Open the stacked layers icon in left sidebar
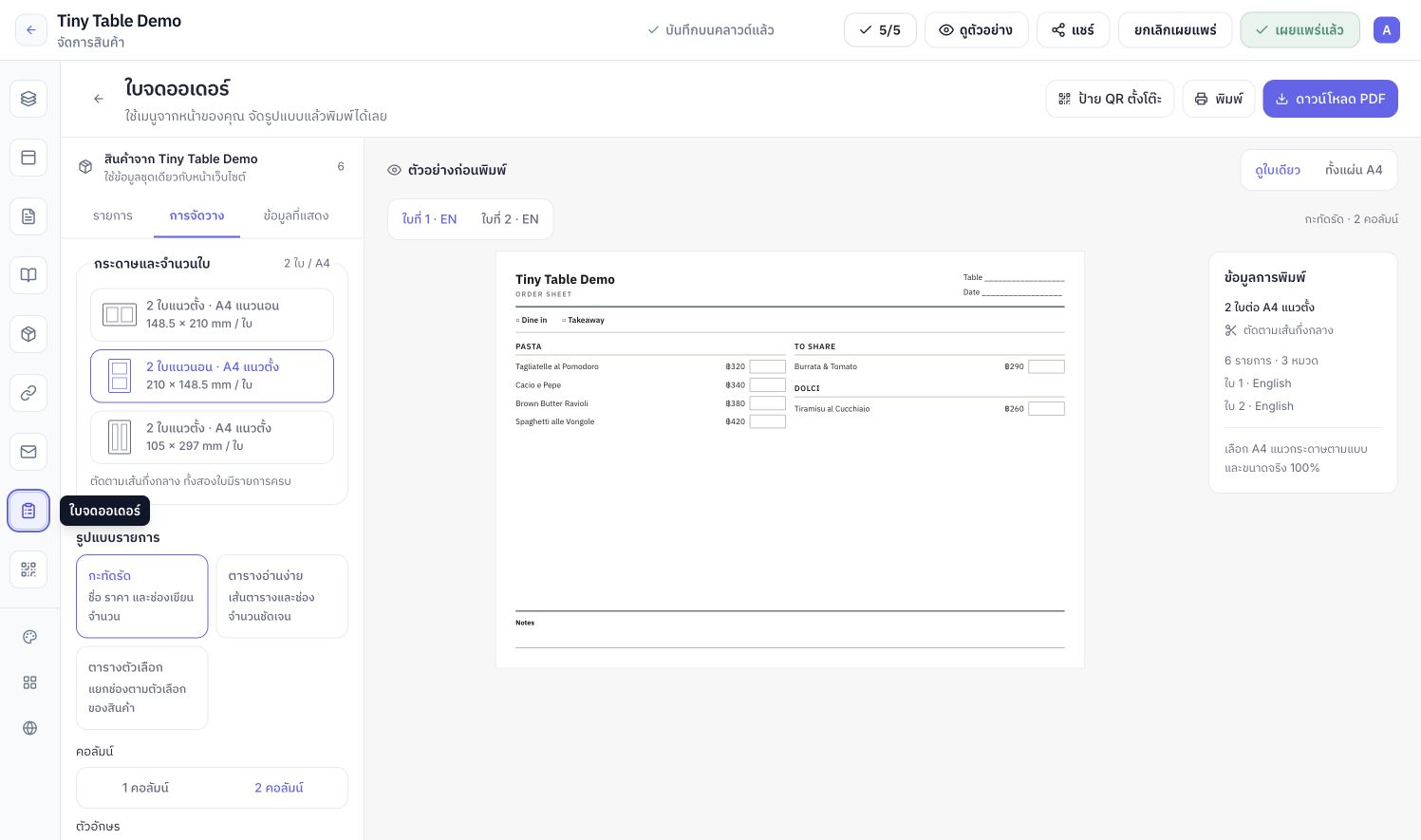1421x840 pixels. 28,99
